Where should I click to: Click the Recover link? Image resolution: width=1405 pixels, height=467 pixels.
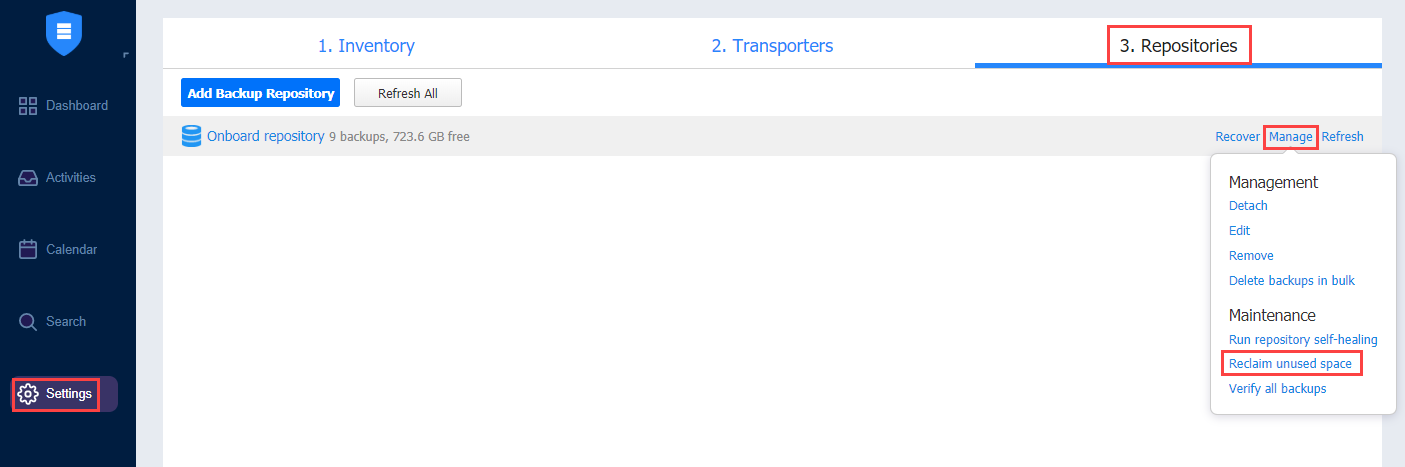[1237, 137]
